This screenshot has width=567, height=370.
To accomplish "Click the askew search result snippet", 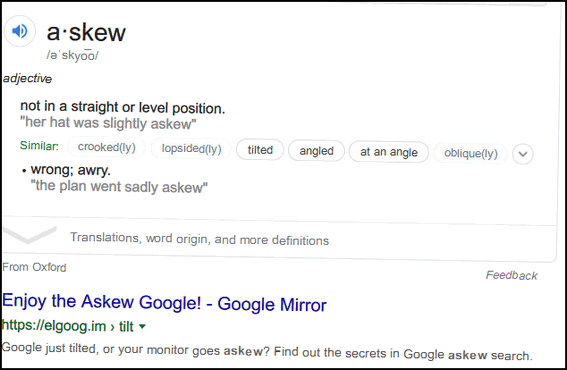I will click(267, 351).
